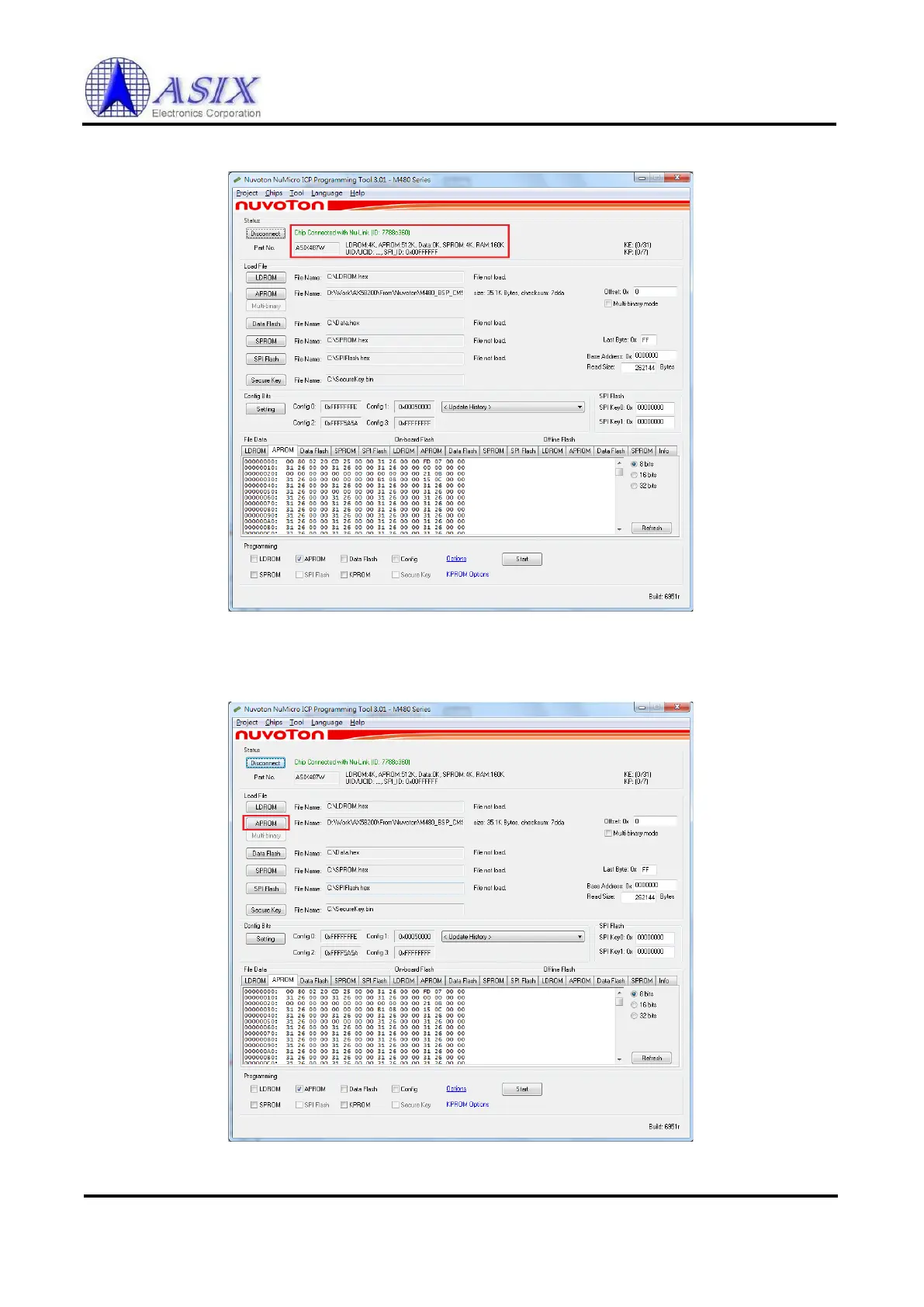The image size is (924, 1307).
Task: Switch to File Data Data Flash tab in the upper window
Action: (x=314, y=451)
